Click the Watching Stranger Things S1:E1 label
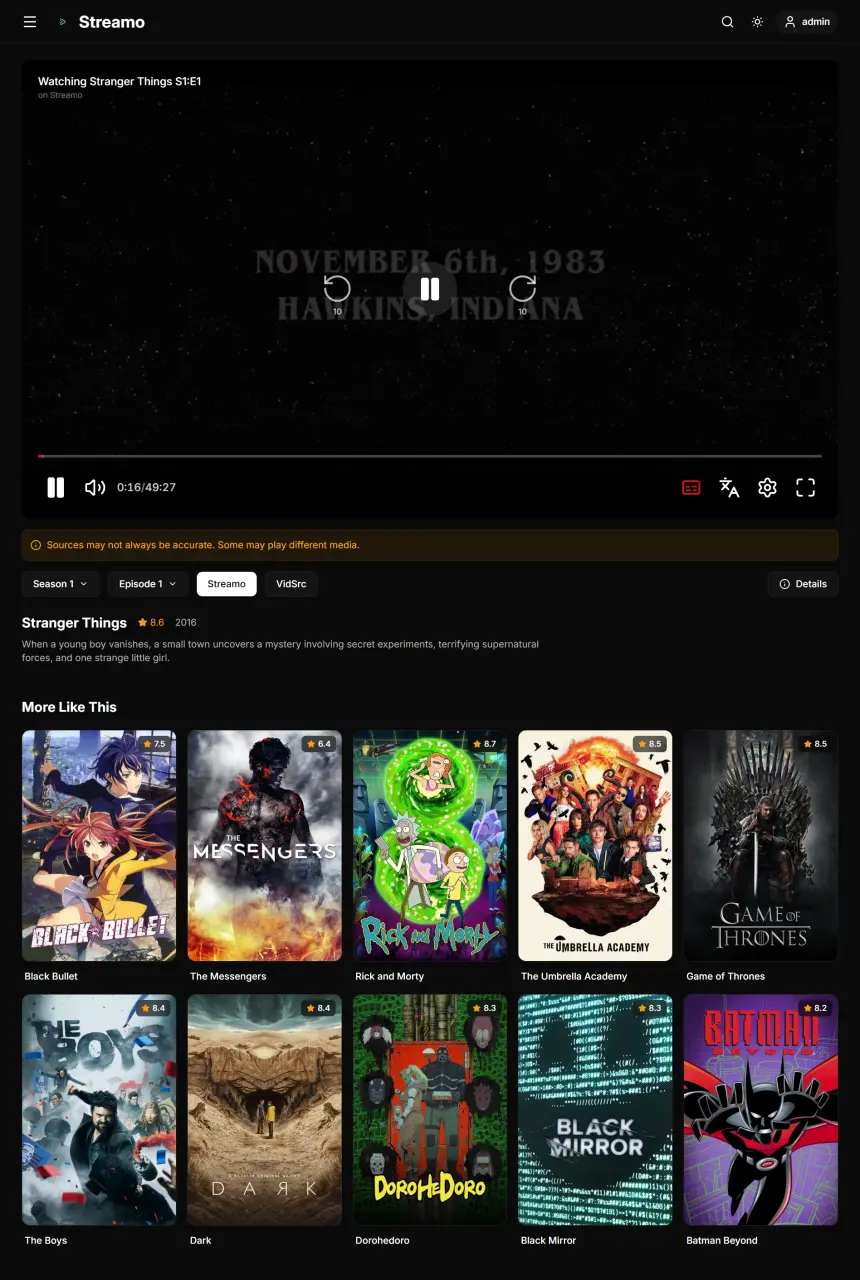Image resolution: width=860 pixels, height=1280 pixels. click(120, 81)
